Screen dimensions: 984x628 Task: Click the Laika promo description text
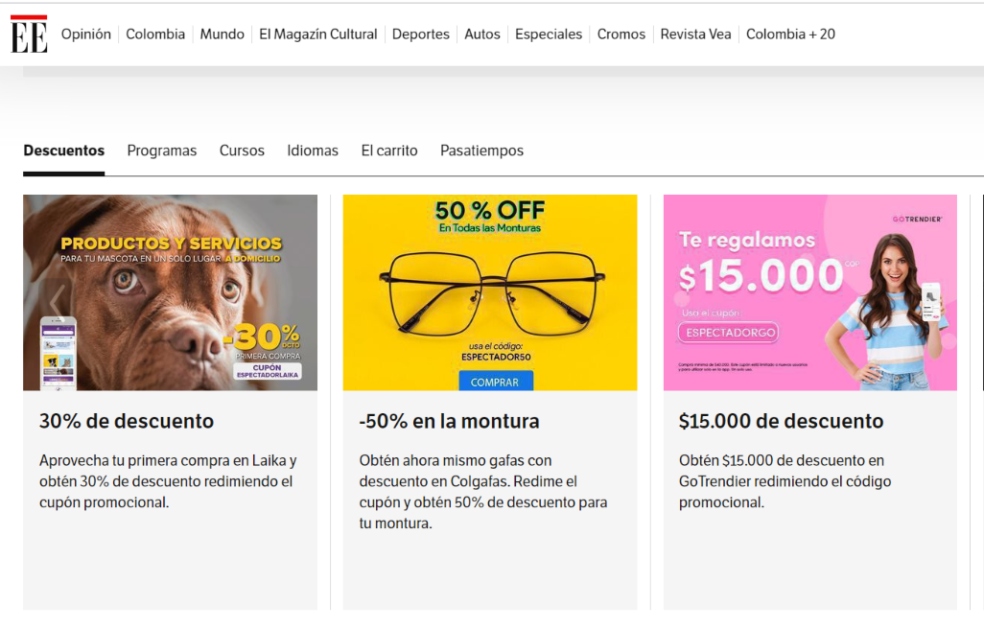click(x=168, y=481)
